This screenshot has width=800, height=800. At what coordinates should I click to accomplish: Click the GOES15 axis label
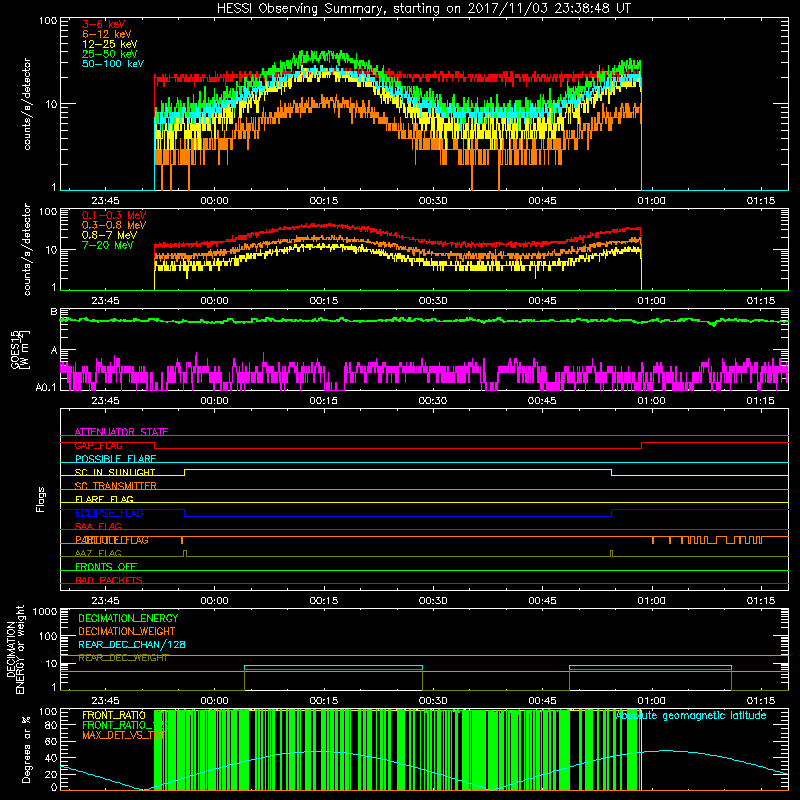[20, 349]
